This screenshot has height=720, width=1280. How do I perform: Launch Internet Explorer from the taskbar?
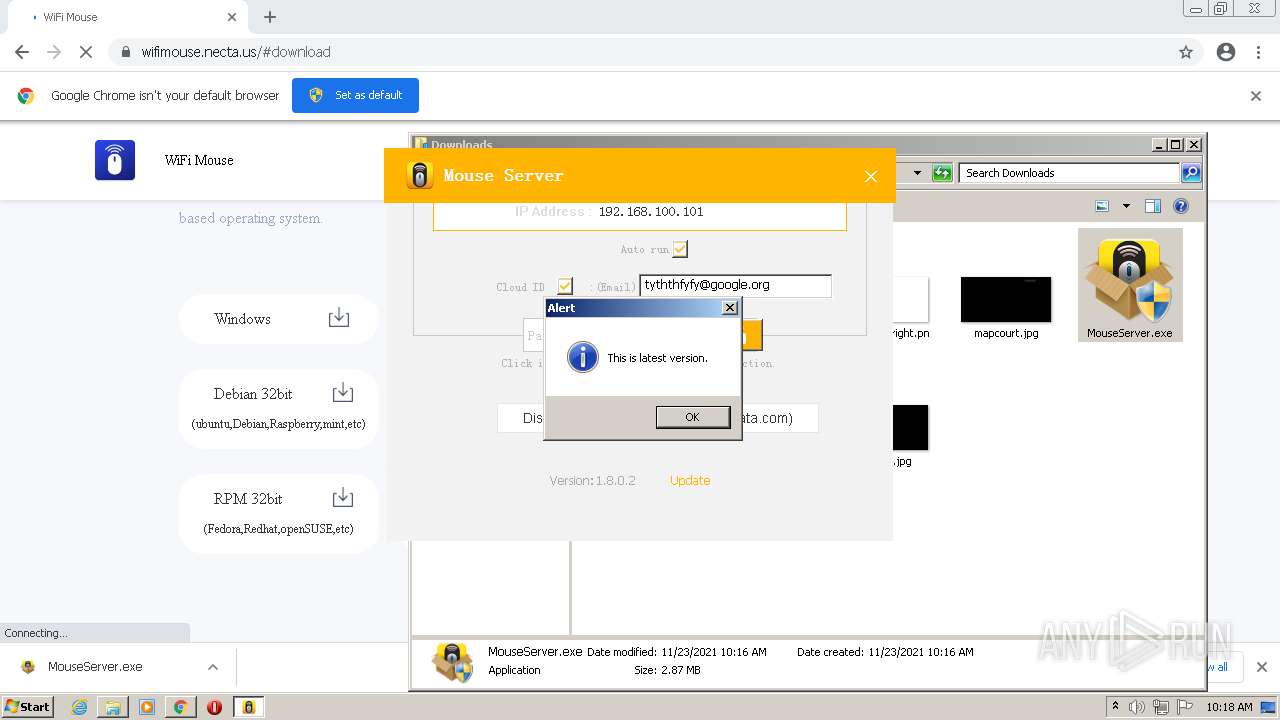click(x=79, y=707)
